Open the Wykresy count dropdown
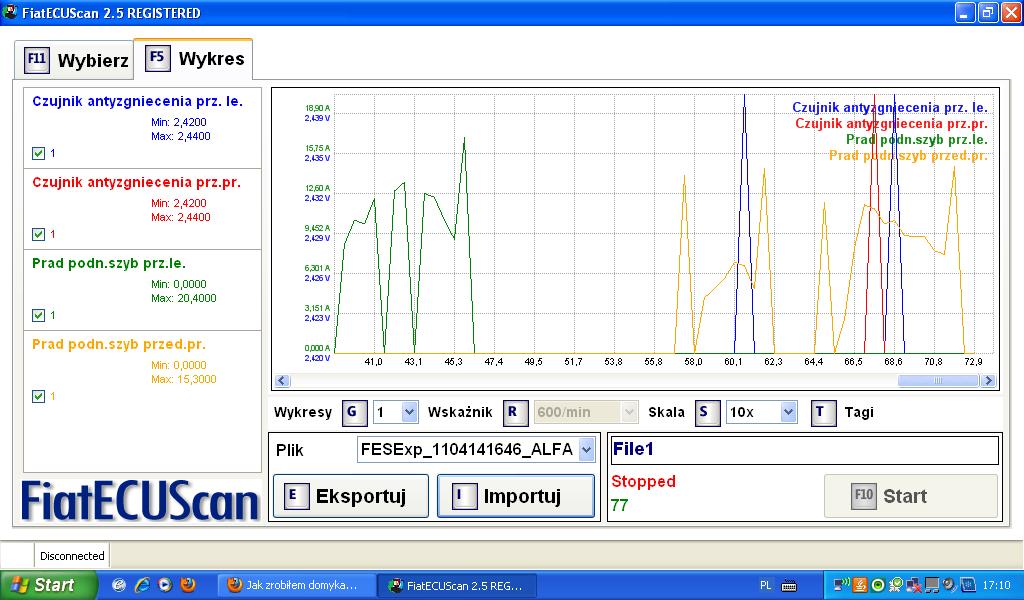1024x600 pixels. pos(409,412)
